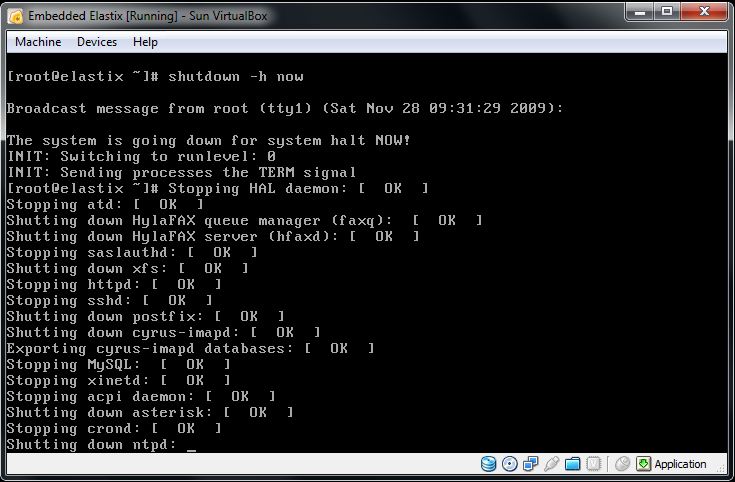
Task: Click the 'Stopping httpd' line
Action: (x=114, y=284)
